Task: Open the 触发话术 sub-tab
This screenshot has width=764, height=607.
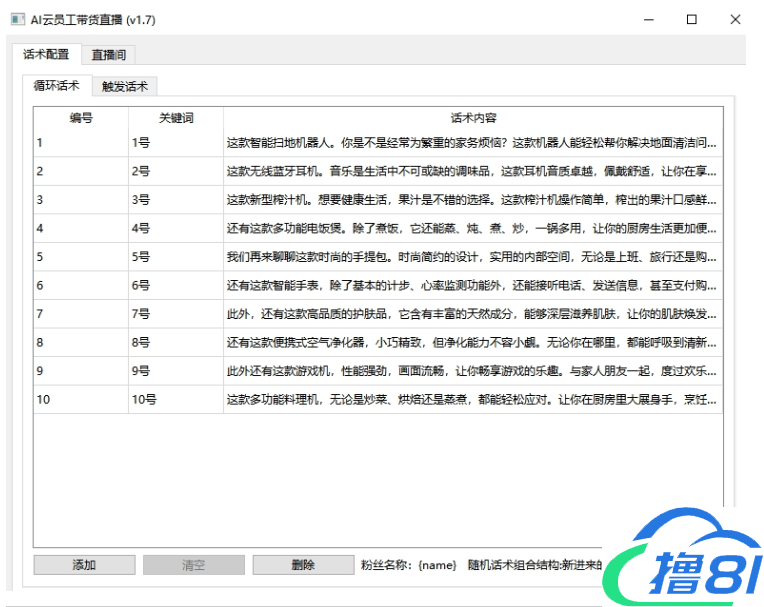Action: [x=125, y=87]
